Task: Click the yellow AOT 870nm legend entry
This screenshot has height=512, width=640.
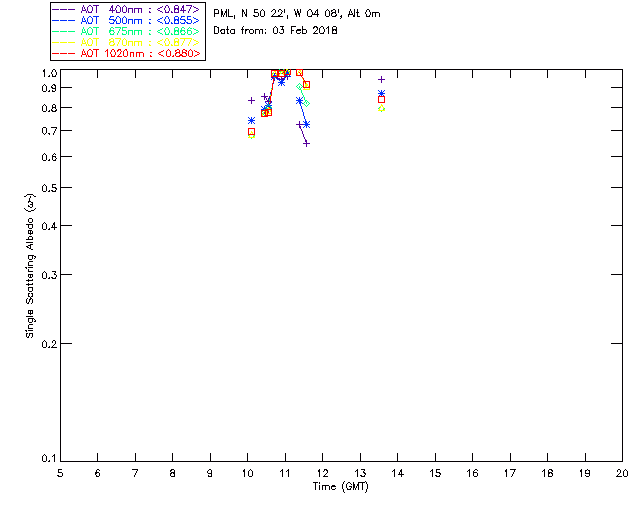Action: point(126,42)
